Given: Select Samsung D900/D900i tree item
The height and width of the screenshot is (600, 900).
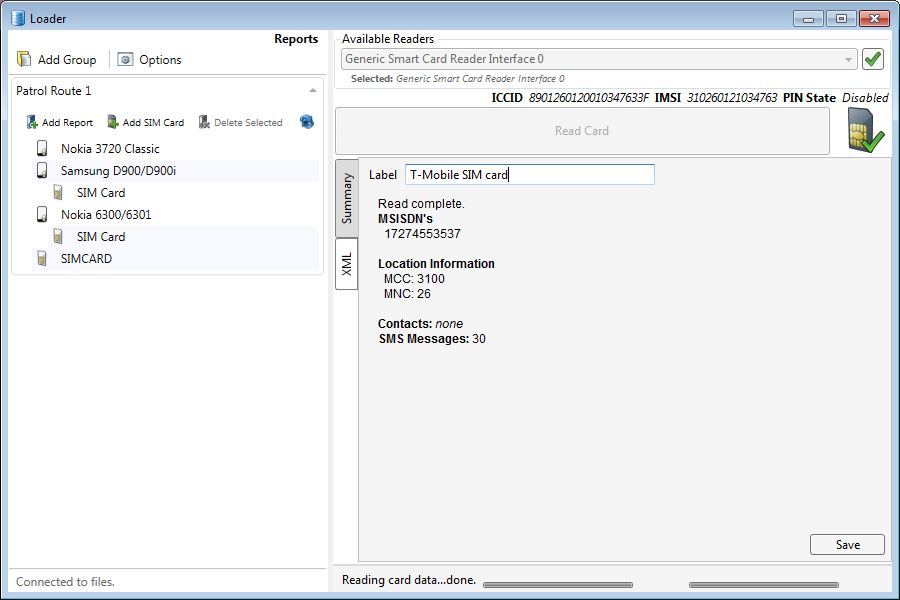Looking at the screenshot, I should pos(118,171).
